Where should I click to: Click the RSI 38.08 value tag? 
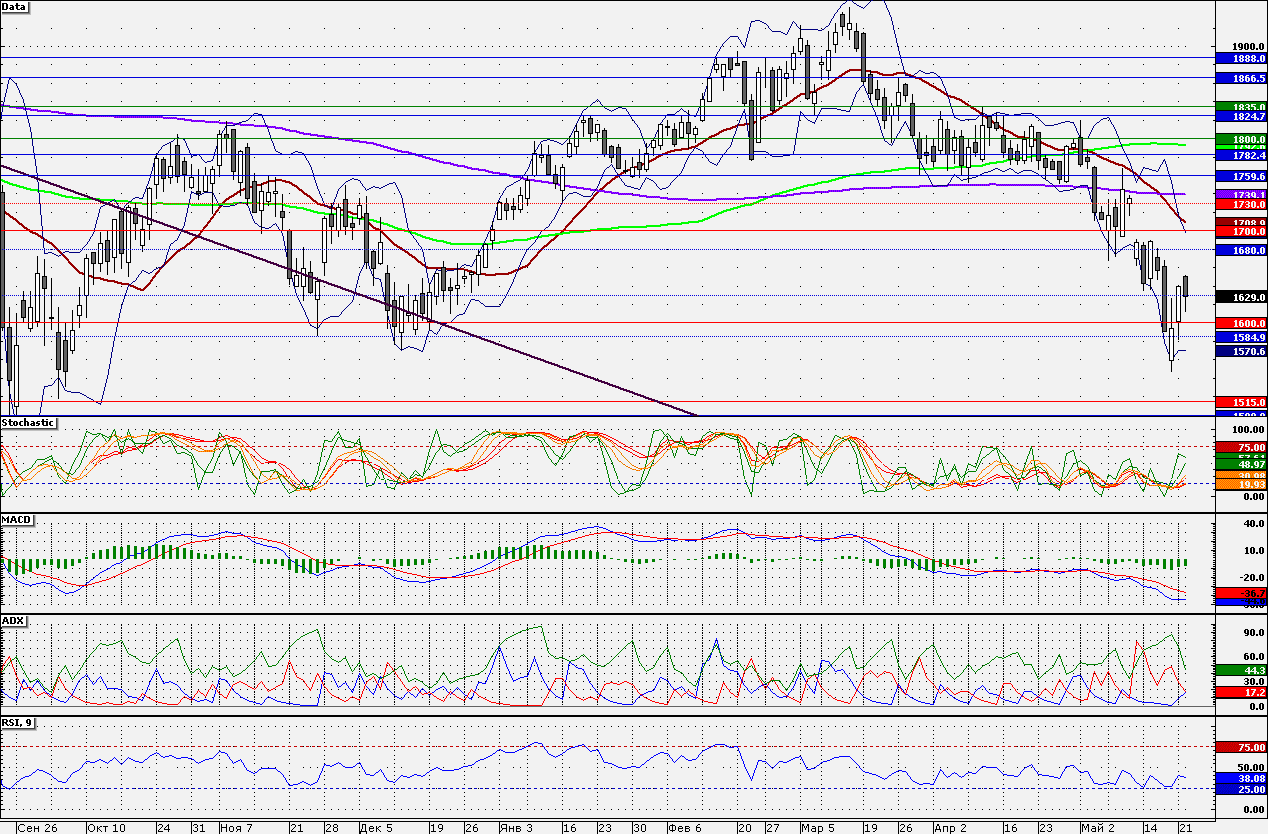[1241, 777]
